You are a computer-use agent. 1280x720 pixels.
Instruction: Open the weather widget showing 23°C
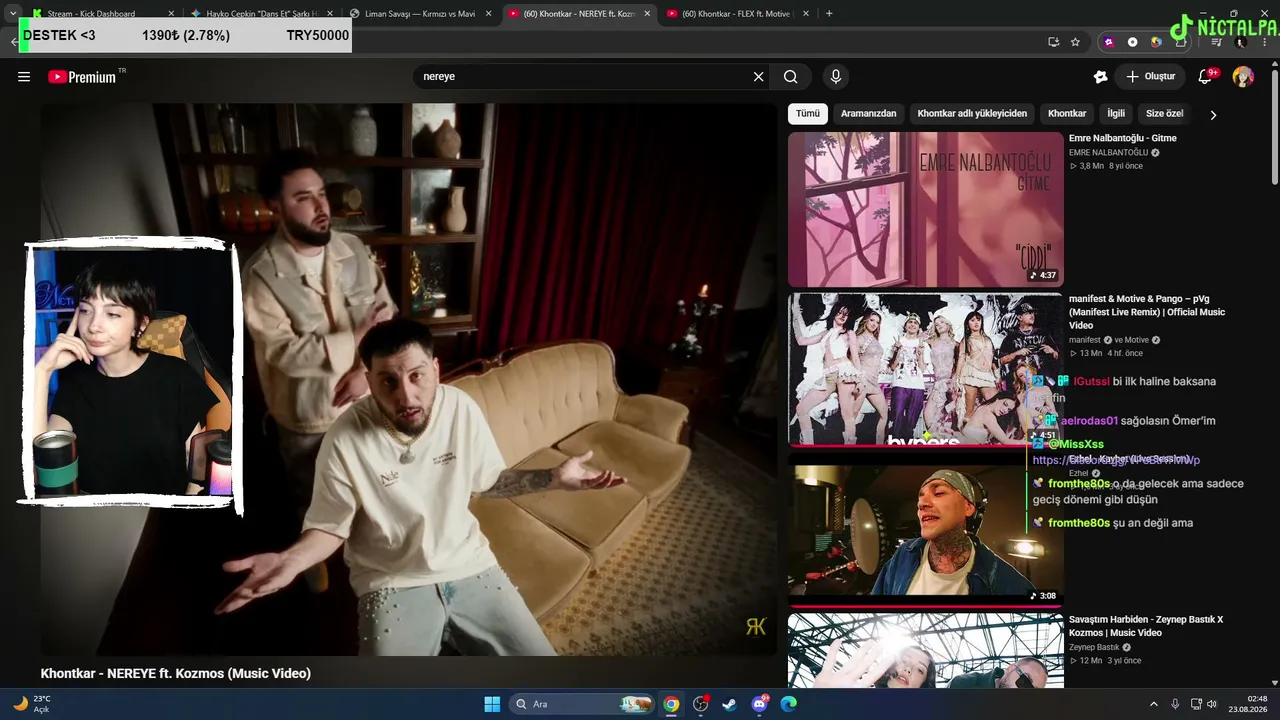click(x=32, y=704)
